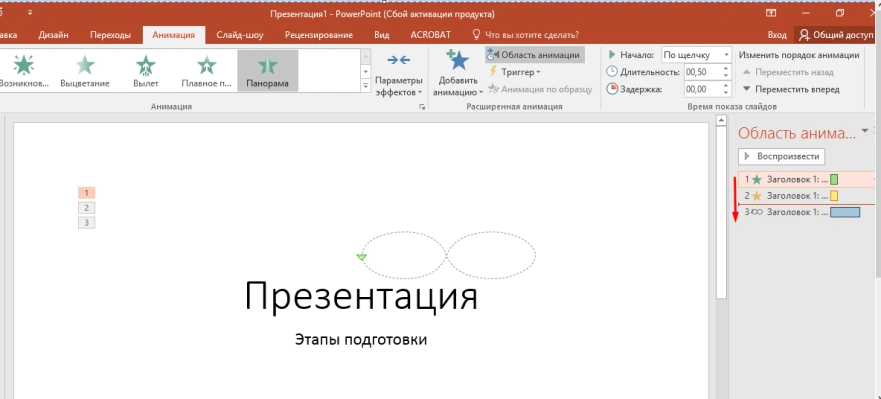This screenshot has height=399, width=881.
Task: Select the Панорама animation effect
Action: point(267,71)
